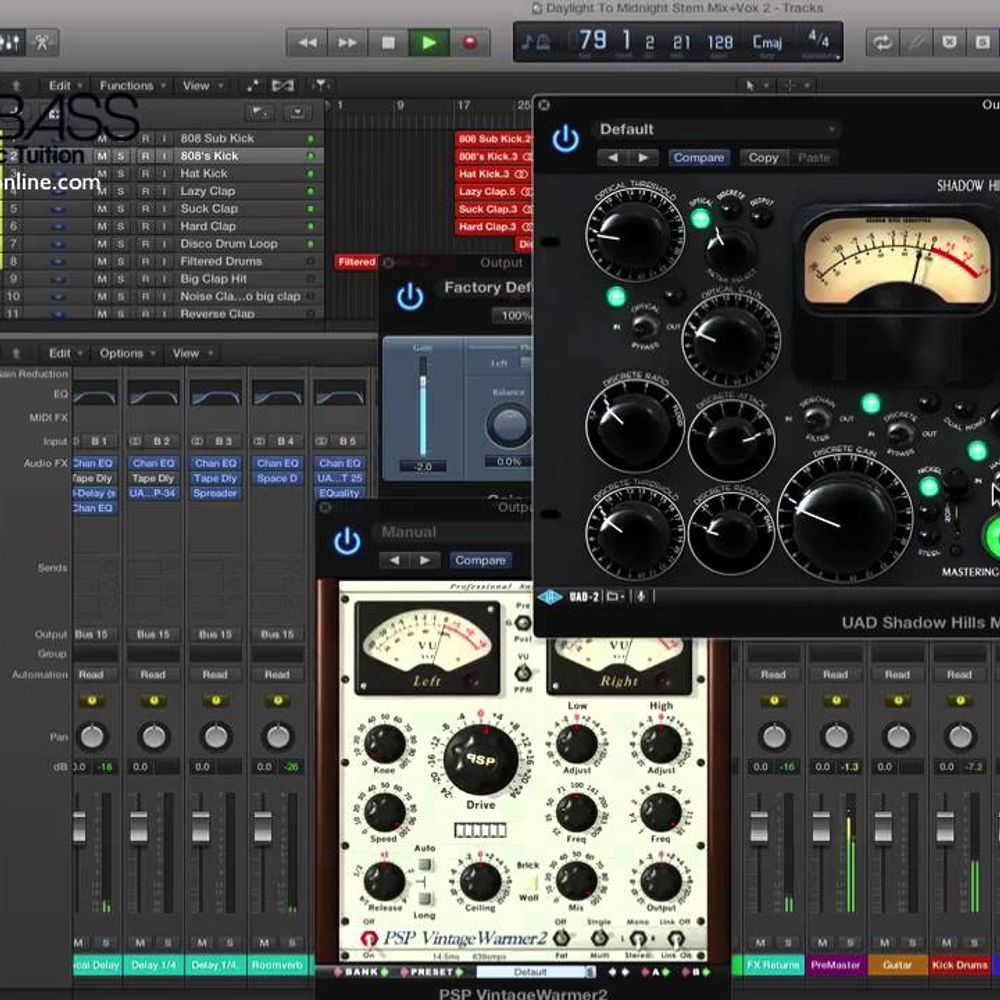1000x1000 pixels.
Task: Open the Mixer View menu
Action: [192, 353]
